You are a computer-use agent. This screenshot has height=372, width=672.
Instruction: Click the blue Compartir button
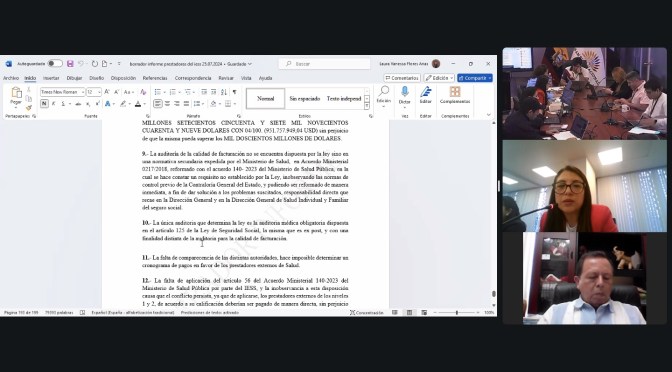click(475, 78)
